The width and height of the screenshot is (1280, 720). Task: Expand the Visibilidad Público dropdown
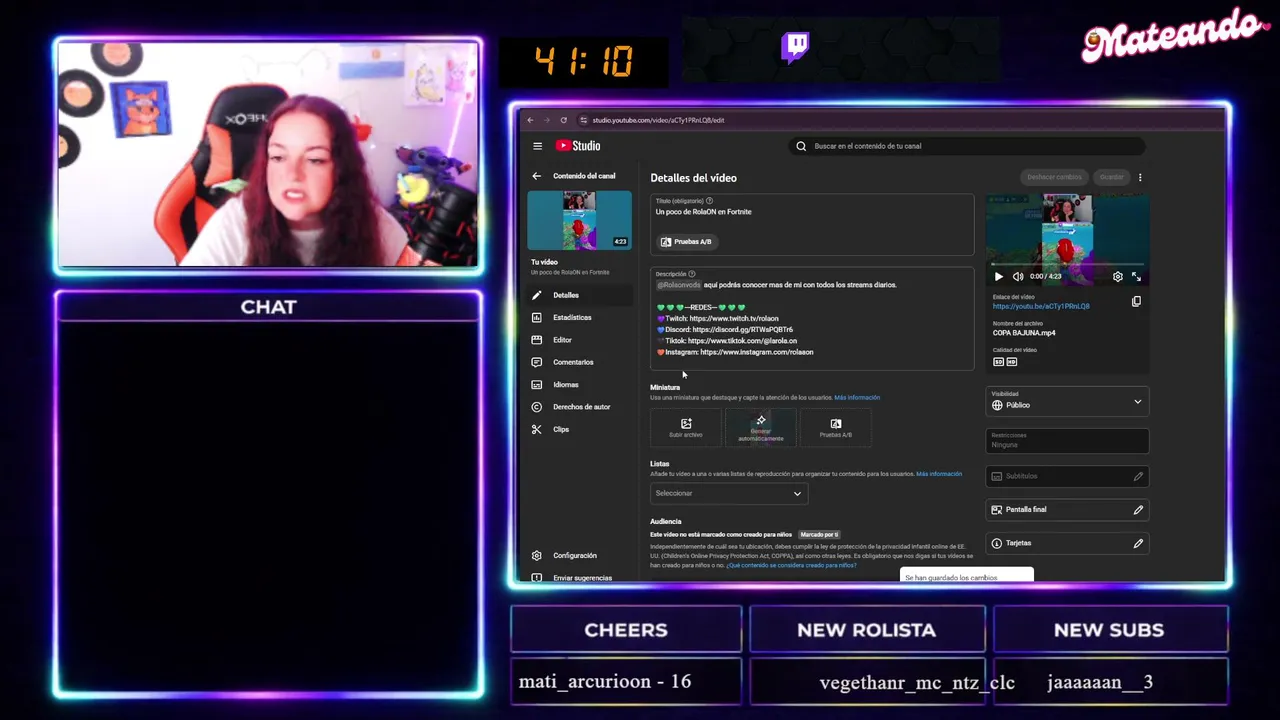pos(1067,401)
